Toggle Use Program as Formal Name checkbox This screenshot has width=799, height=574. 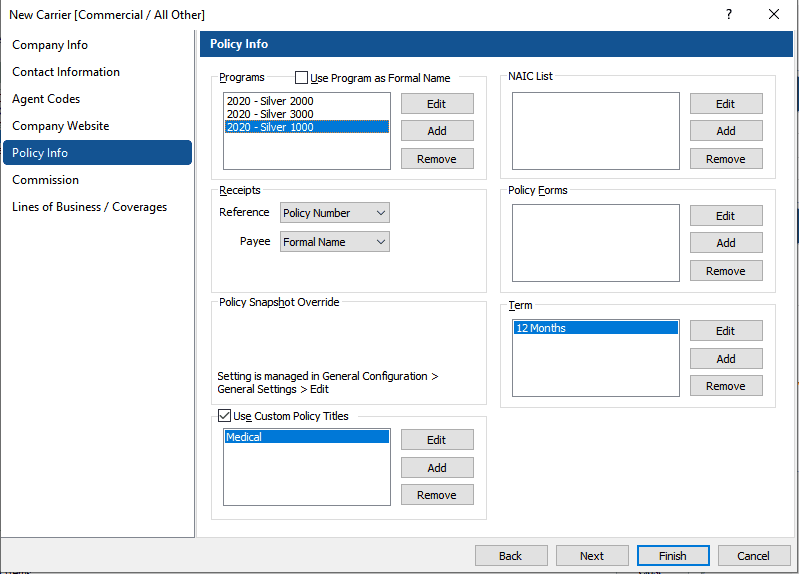click(301, 77)
